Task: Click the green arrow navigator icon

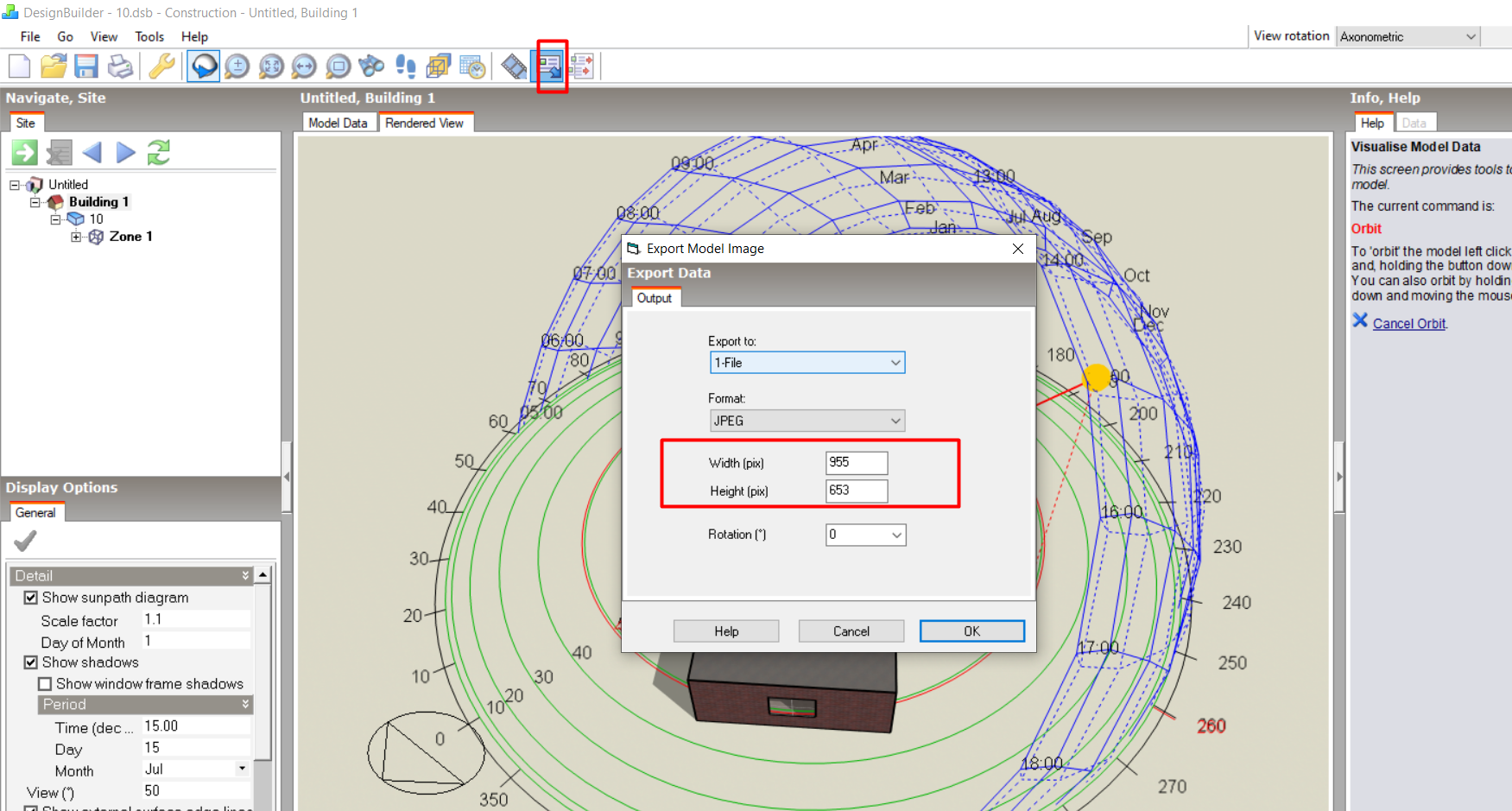Action: tap(25, 153)
